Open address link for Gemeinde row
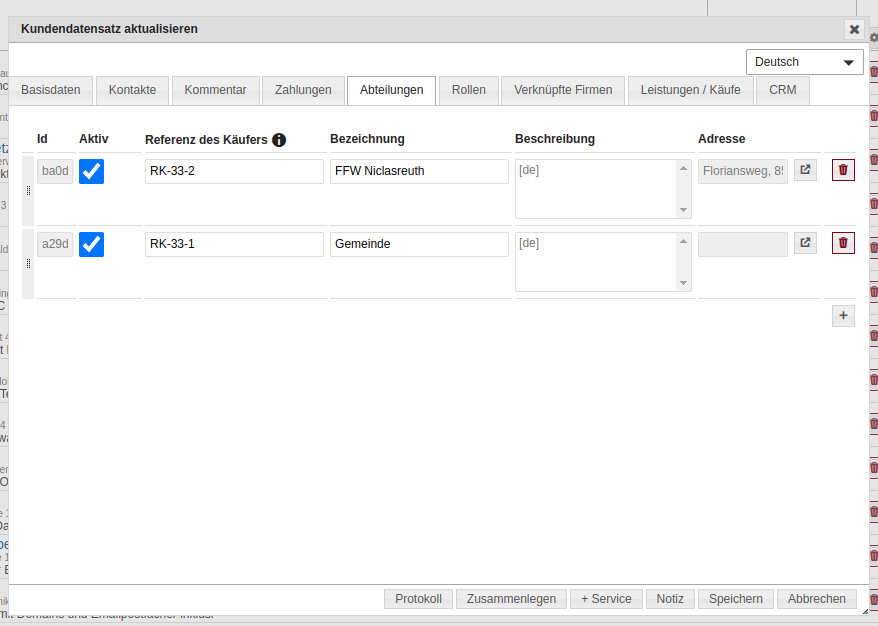 coord(805,243)
